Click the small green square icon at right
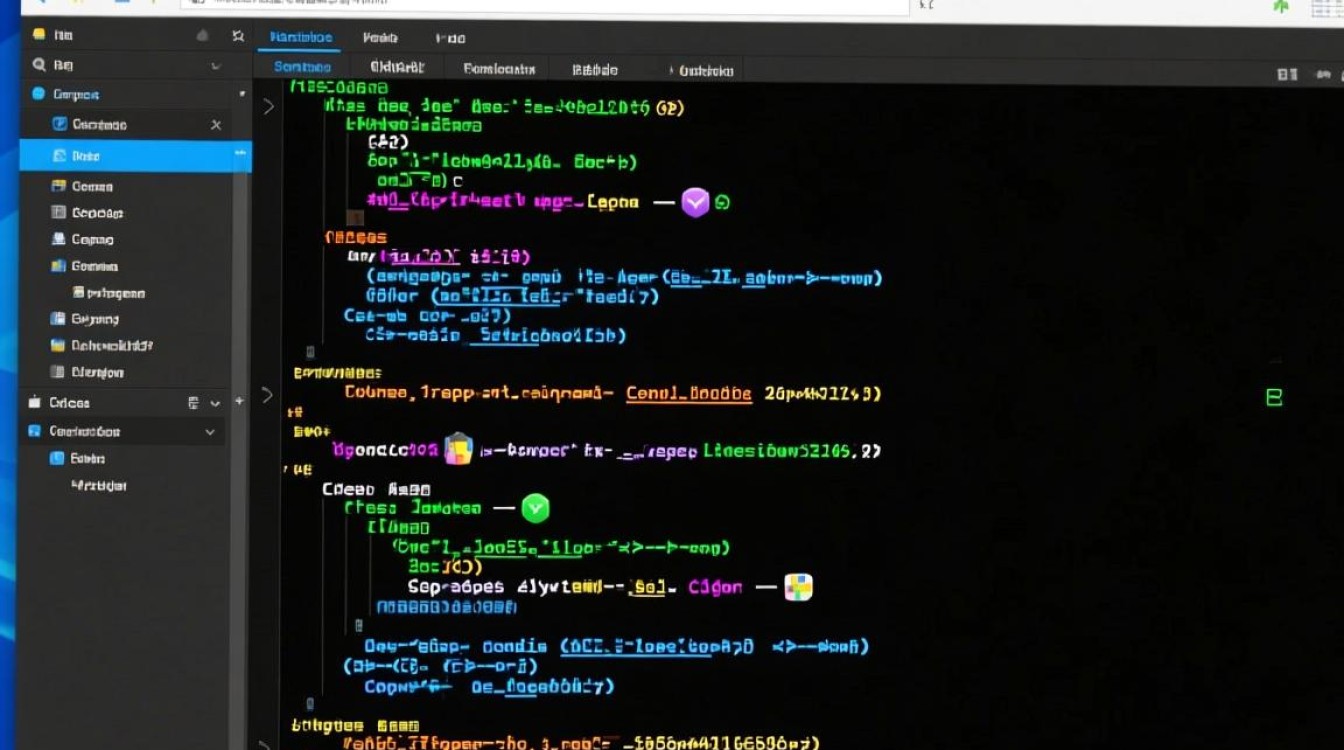Image resolution: width=1344 pixels, height=750 pixels. point(1274,398)
